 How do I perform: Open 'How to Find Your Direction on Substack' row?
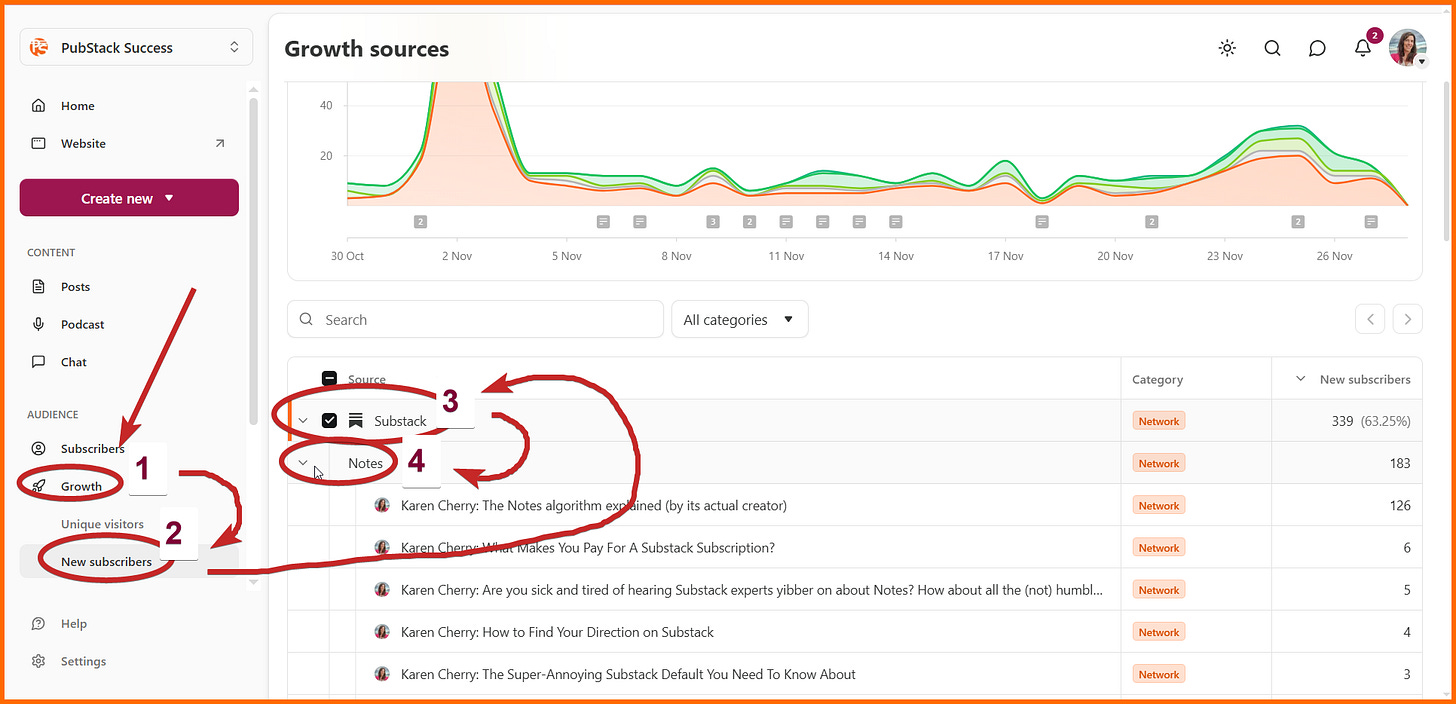[x=557, y=632]
